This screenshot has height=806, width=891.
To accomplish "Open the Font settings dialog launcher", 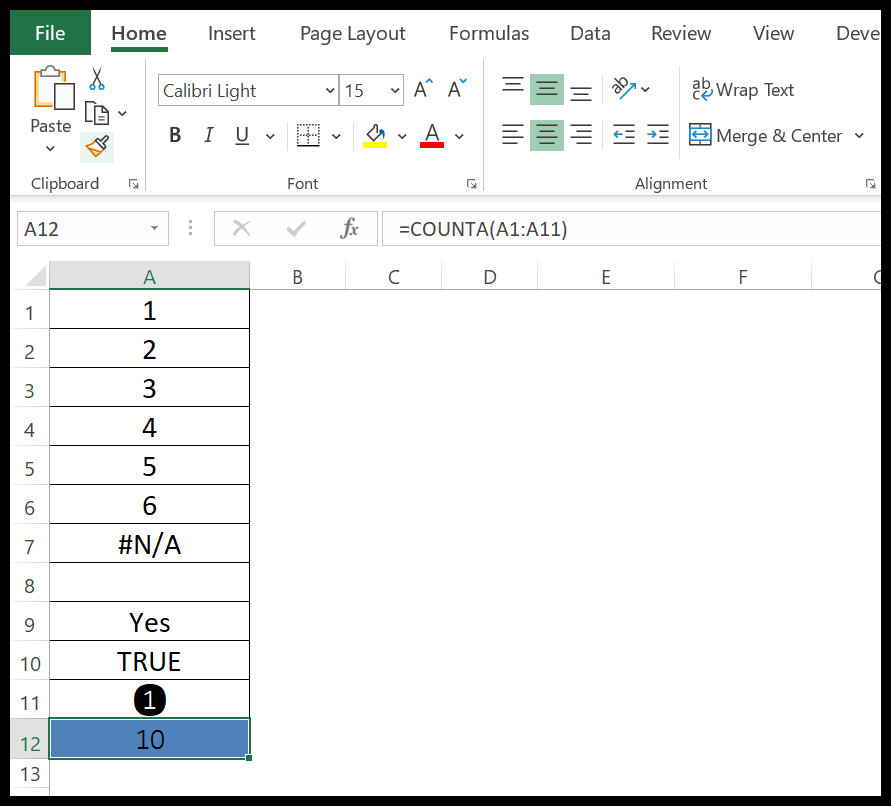I will pos(471,183).
